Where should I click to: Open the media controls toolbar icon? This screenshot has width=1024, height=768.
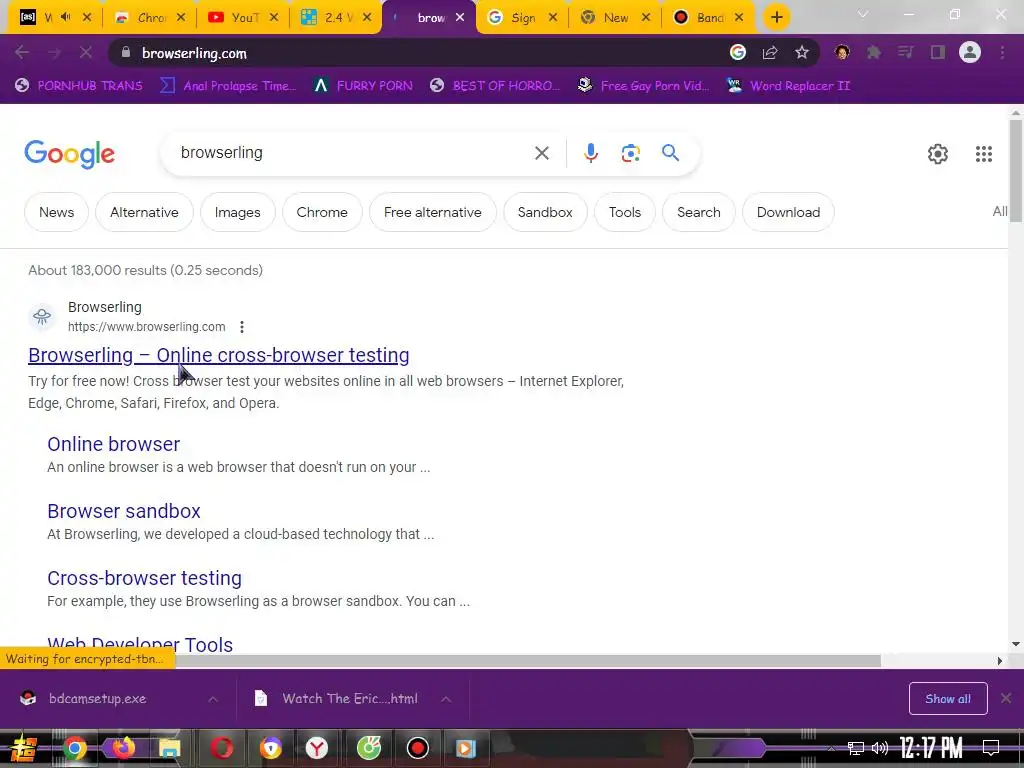pos(905,53)
